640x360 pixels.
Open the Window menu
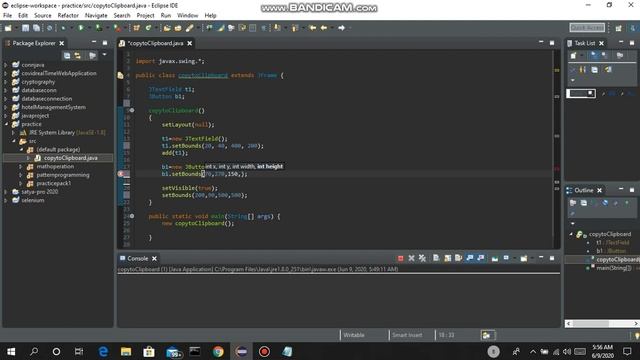(x=187, y=16)
